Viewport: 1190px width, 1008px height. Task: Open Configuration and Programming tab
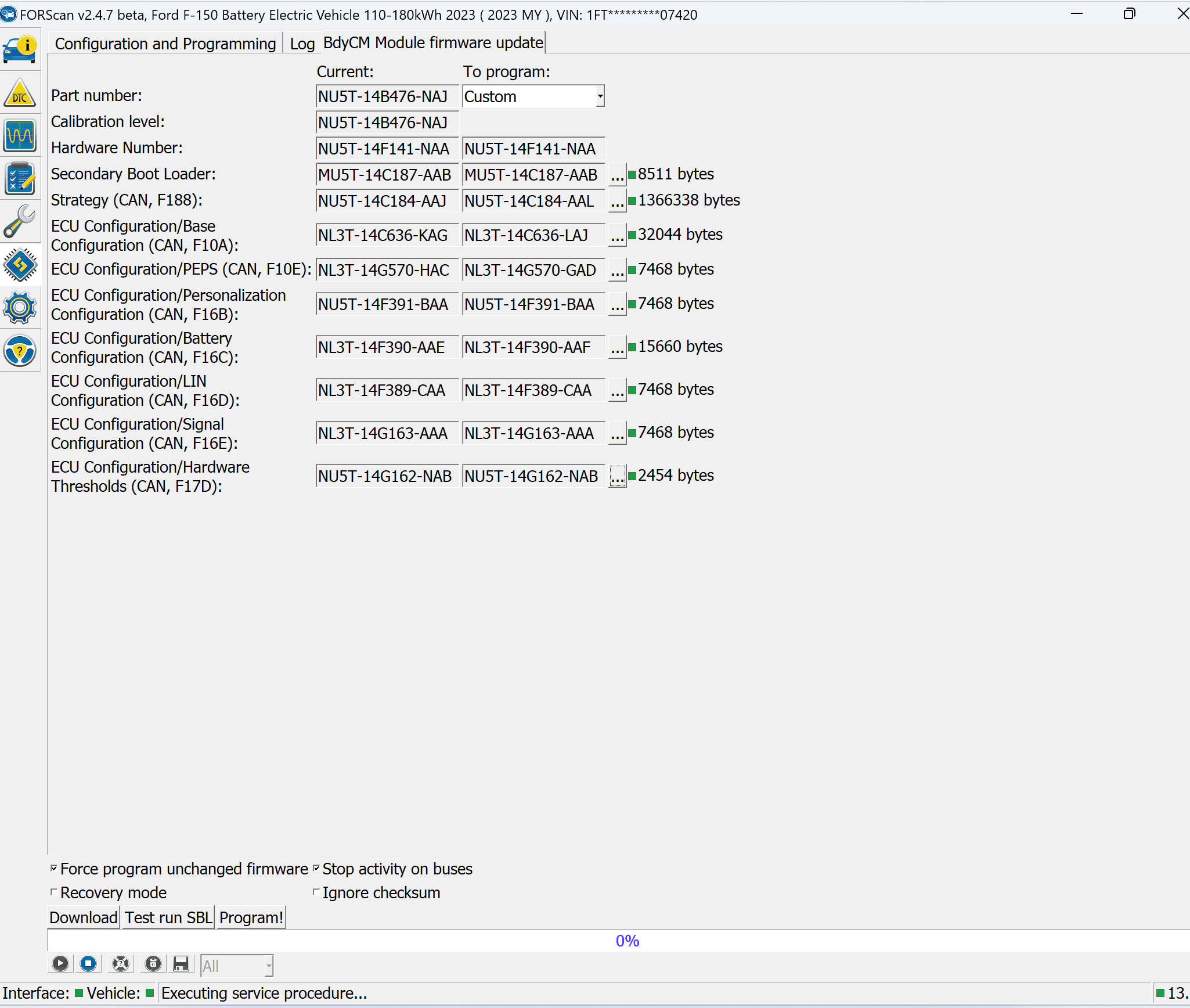(164, 42)
